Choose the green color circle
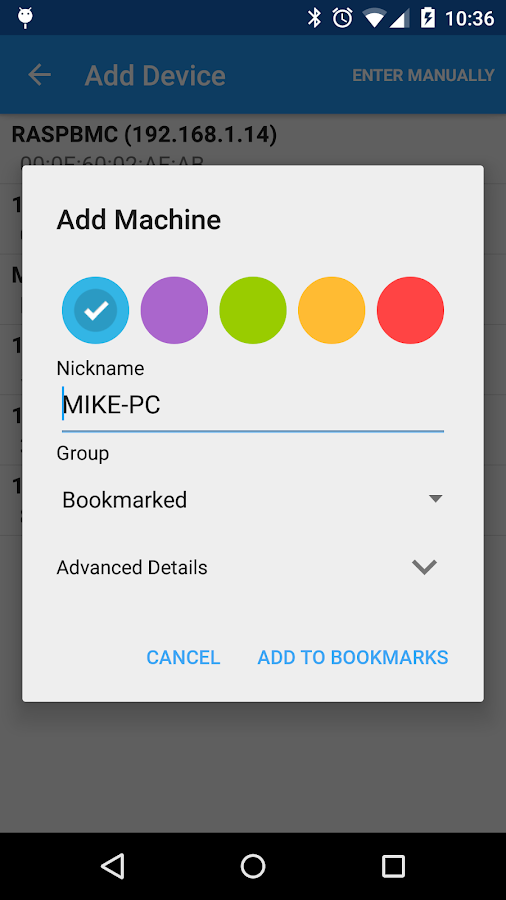506x900 pixels. [252, 311]
